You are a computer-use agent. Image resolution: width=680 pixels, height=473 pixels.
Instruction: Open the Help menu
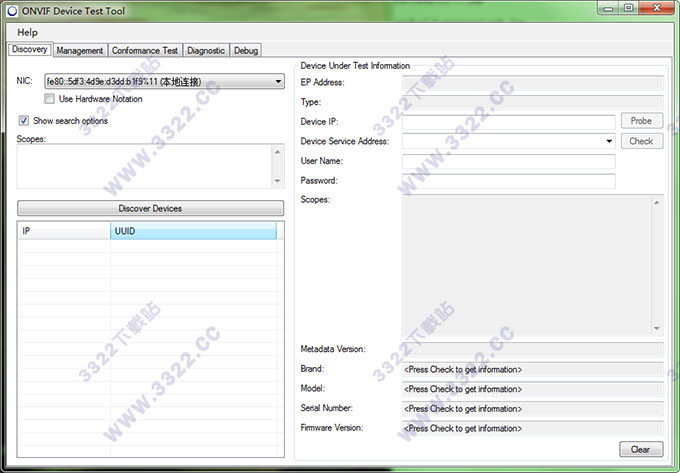click(x=27, y=33)
